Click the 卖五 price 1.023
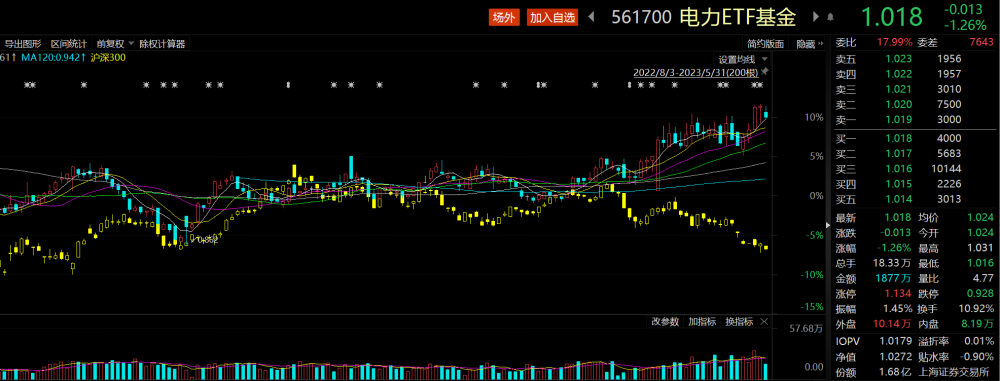 (x=898, y=59)
